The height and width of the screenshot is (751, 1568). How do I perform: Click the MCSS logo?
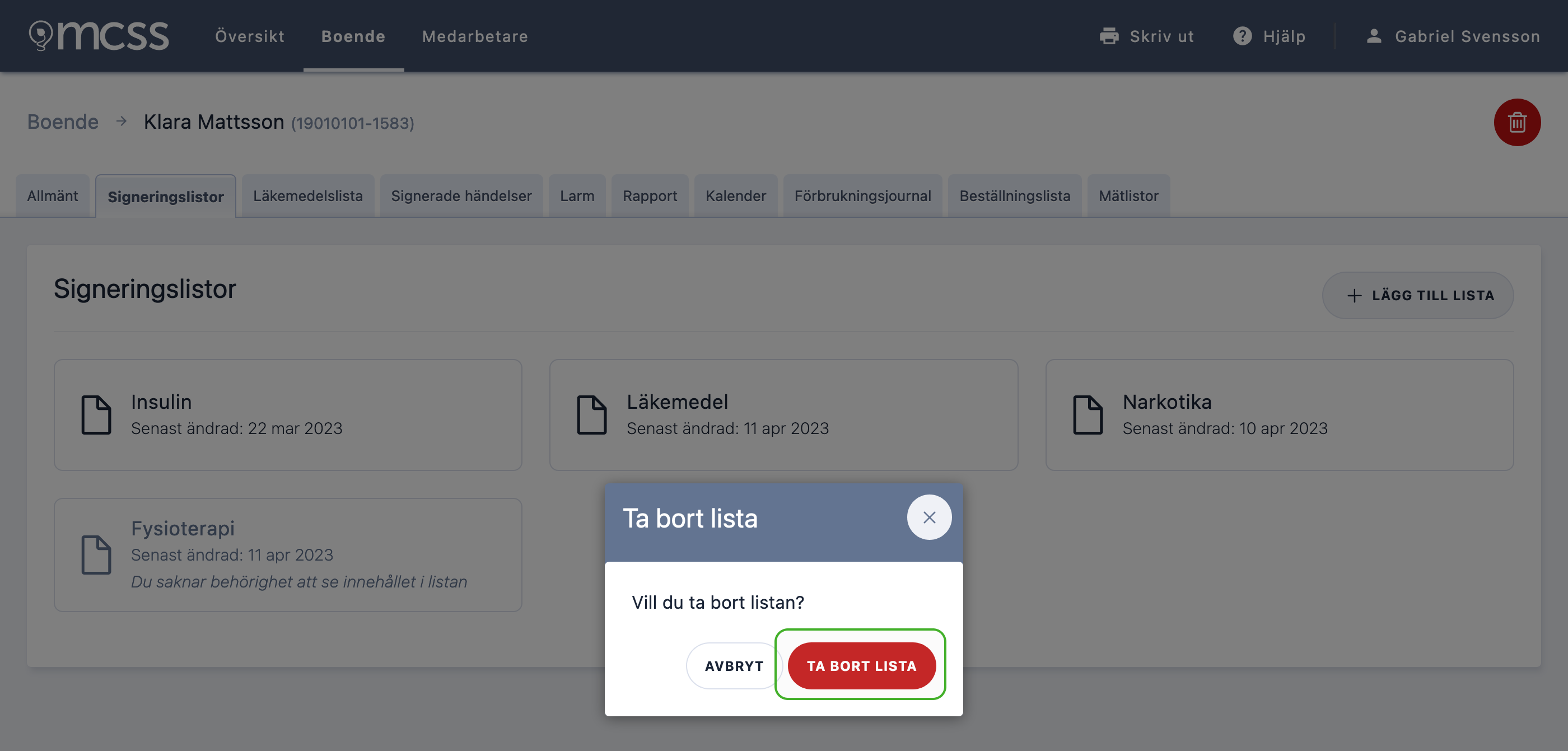[x=97, y=35]
